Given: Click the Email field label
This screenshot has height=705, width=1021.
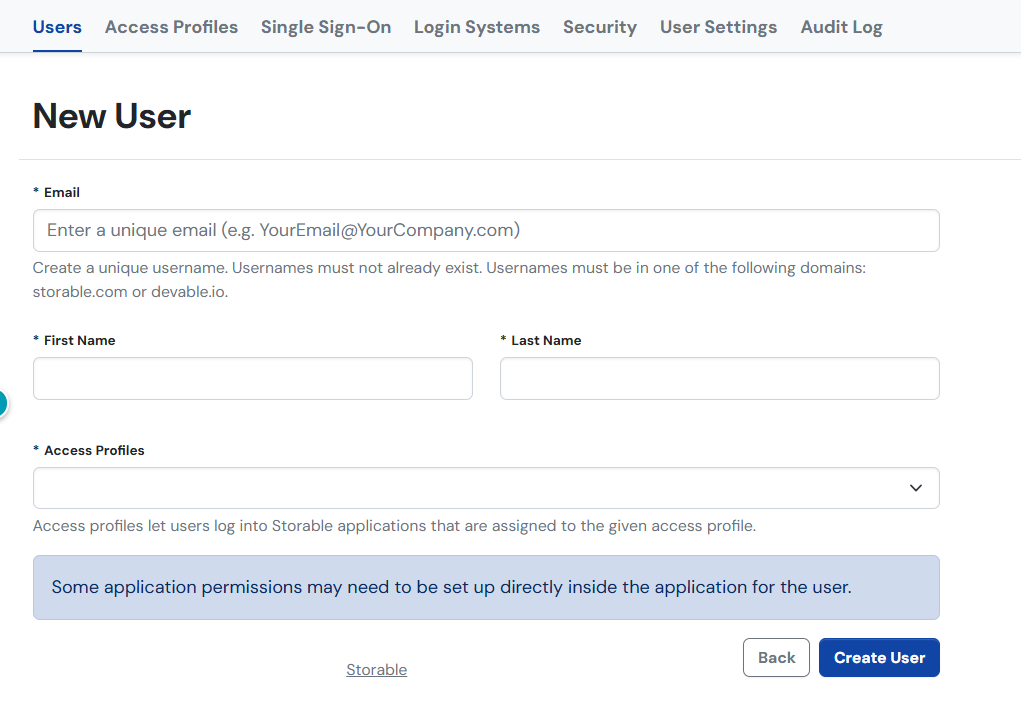Looking at the screenshot, I should [61, 192].
